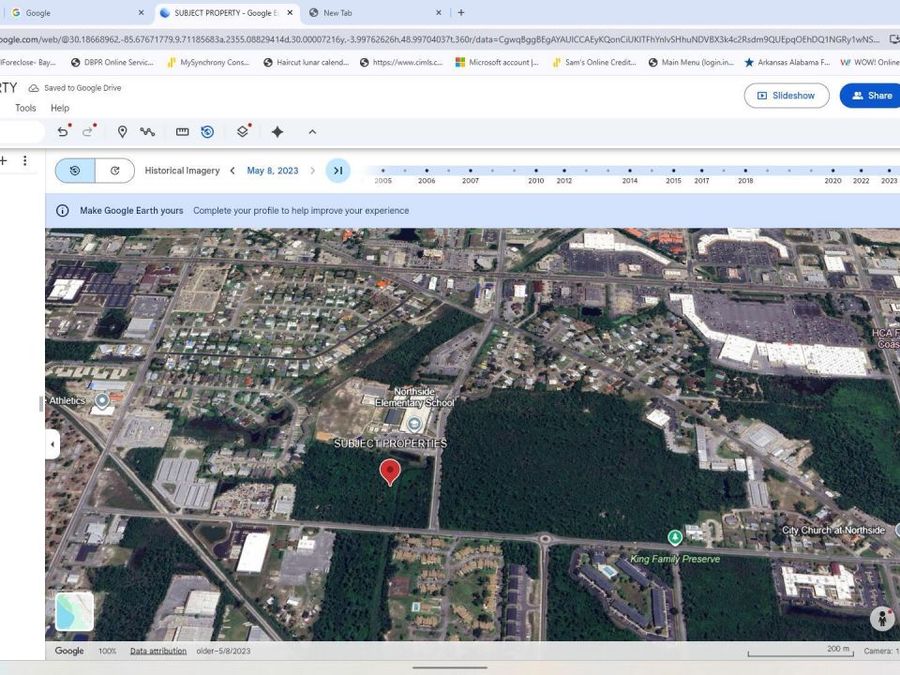
Task: Open the Data attribution link
Action: click(x=158, y=651)
